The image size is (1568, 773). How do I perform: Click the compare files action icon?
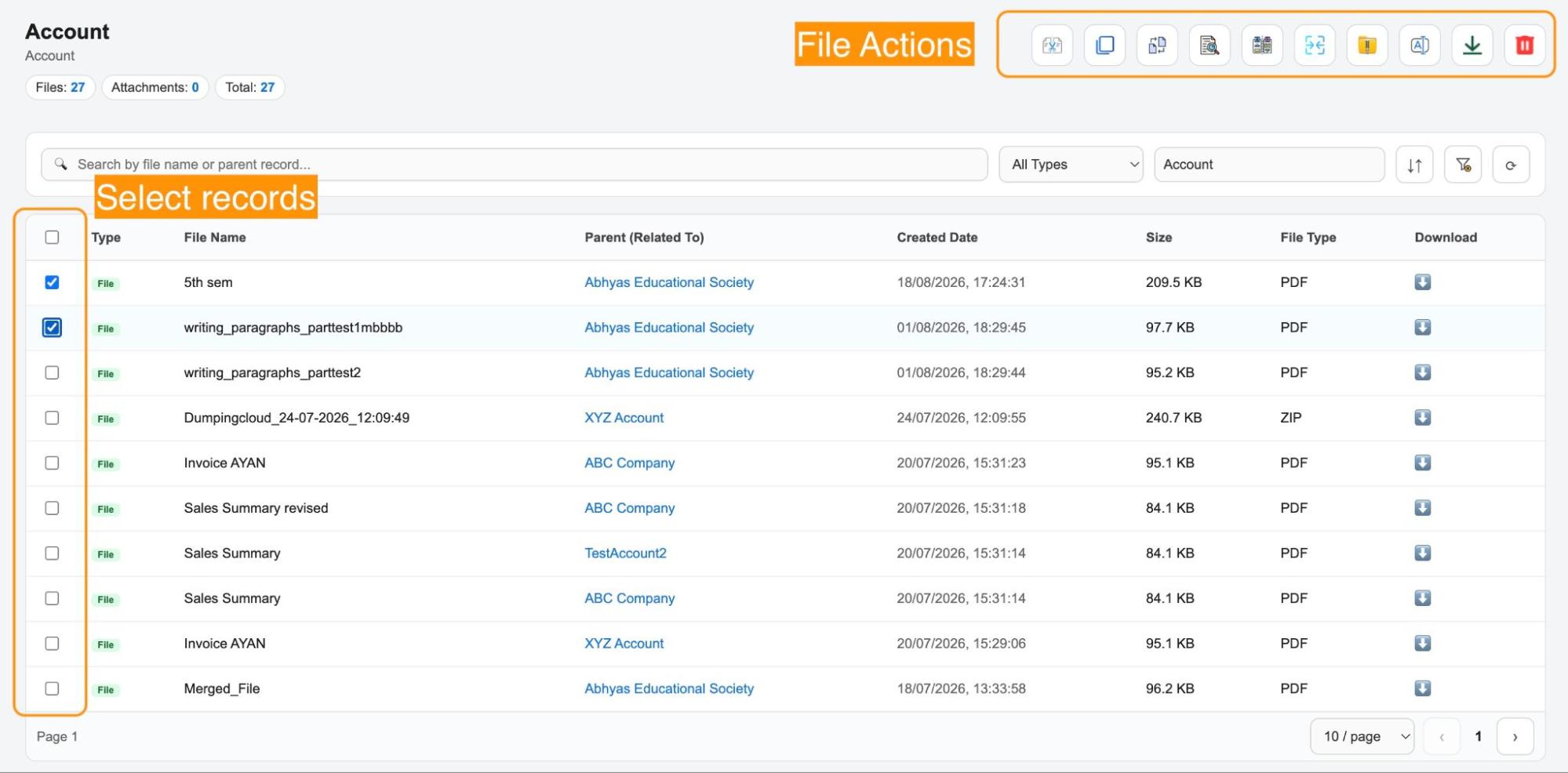click(1262, 45)
